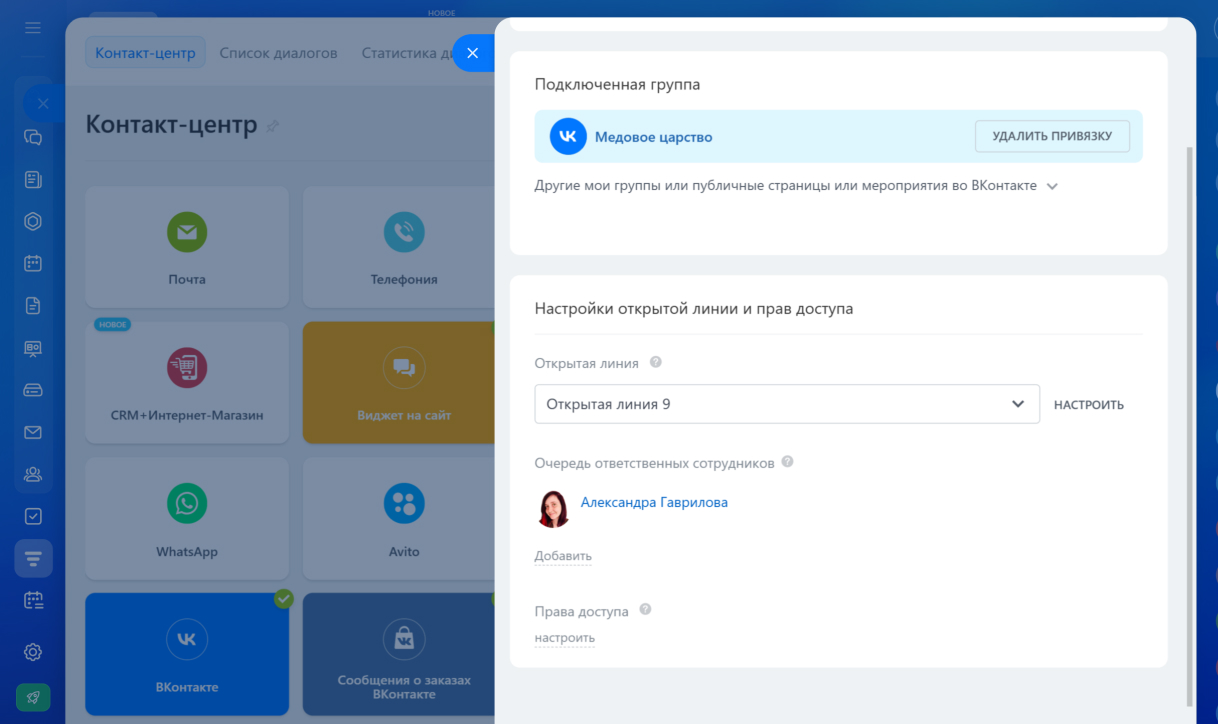Viewport: 1218px width, 724px height.
Task: Open the hamburger menu in the left sidebar
Action: pyautogui.click(x=33, y=28)
